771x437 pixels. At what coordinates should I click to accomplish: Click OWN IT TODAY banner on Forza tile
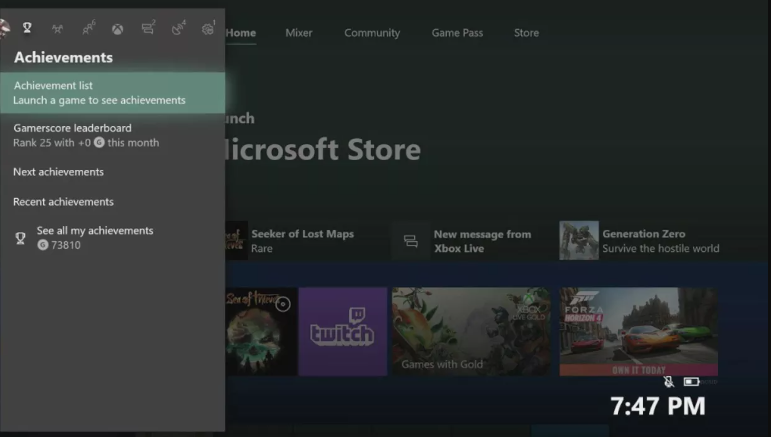pos(639,370)
